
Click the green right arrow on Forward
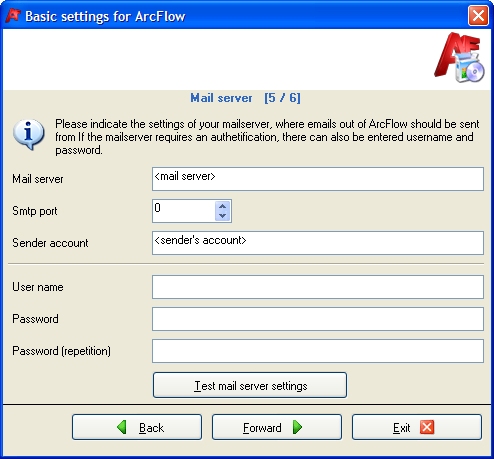click(x=297, y=427)
